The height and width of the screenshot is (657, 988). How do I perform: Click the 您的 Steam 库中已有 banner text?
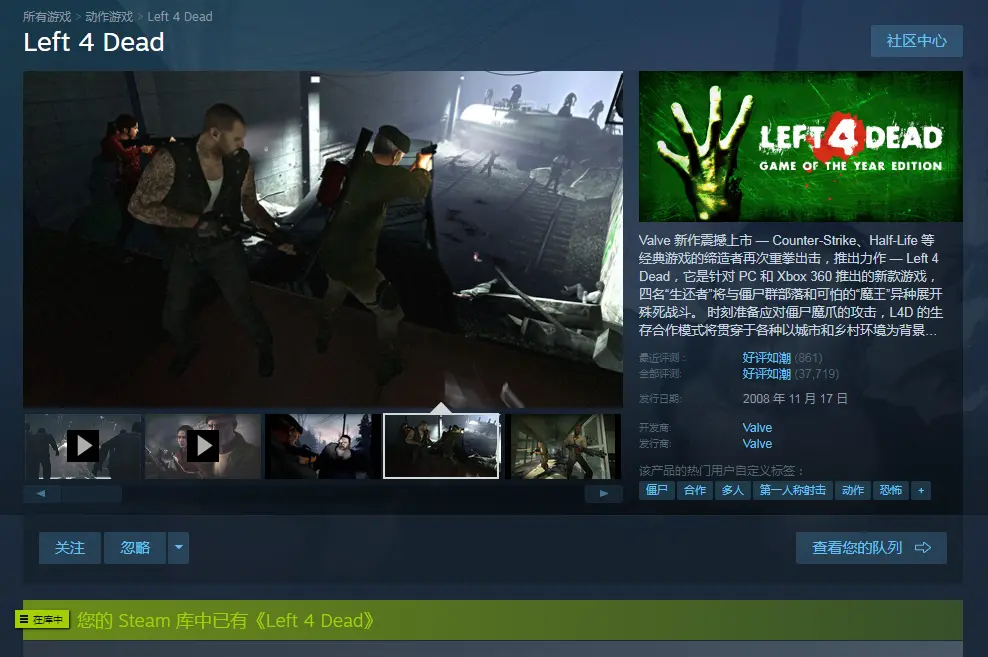[x=226, y=620]
